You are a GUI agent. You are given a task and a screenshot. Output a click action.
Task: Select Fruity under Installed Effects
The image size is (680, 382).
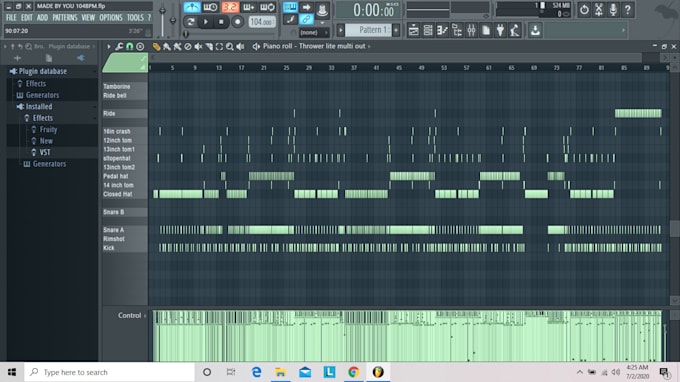pyautogui.click(x=48, y=130)
